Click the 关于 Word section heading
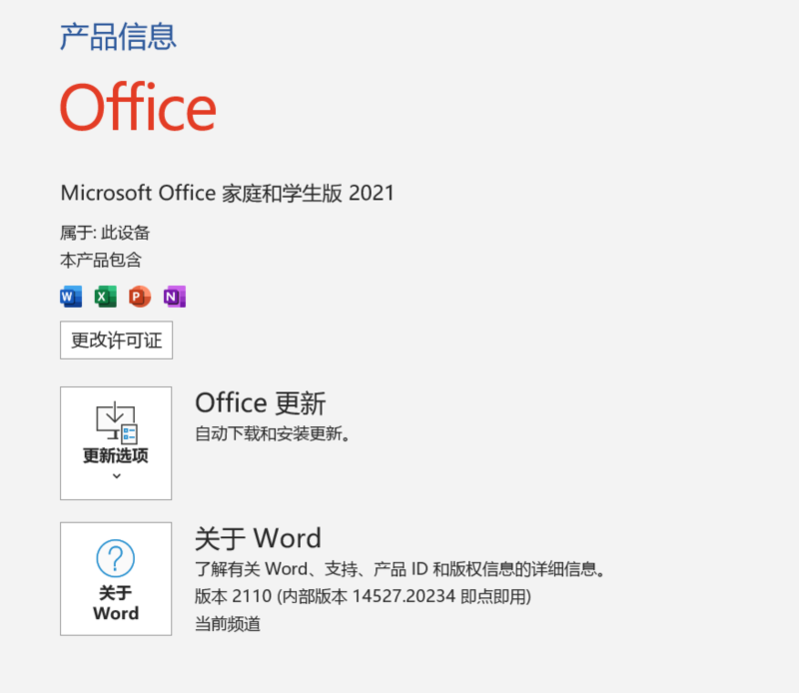799x693 pixels. coord(258,538)
